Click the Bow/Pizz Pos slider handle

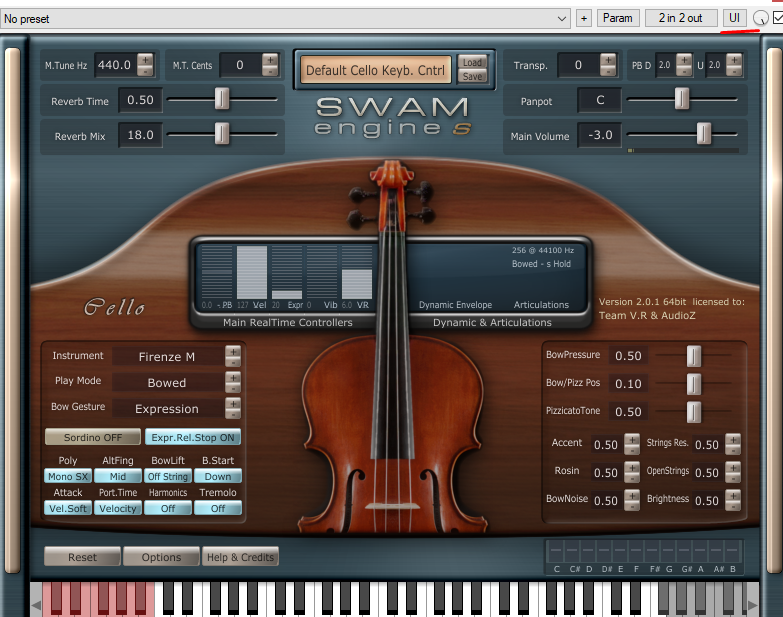click(694, 384)
